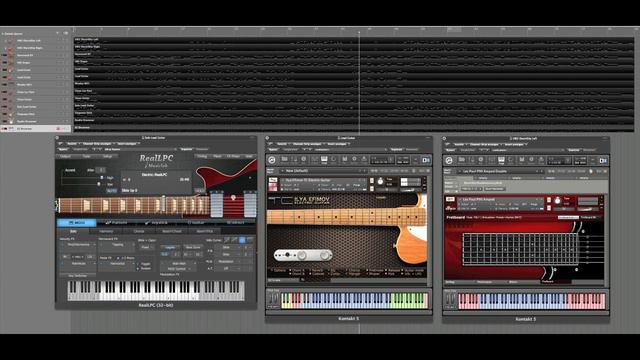This screenshot has height=360, width=640.
Task: Click NI view icon in Ilya Efimov Kontakt
Action: [x=426, y=160]
